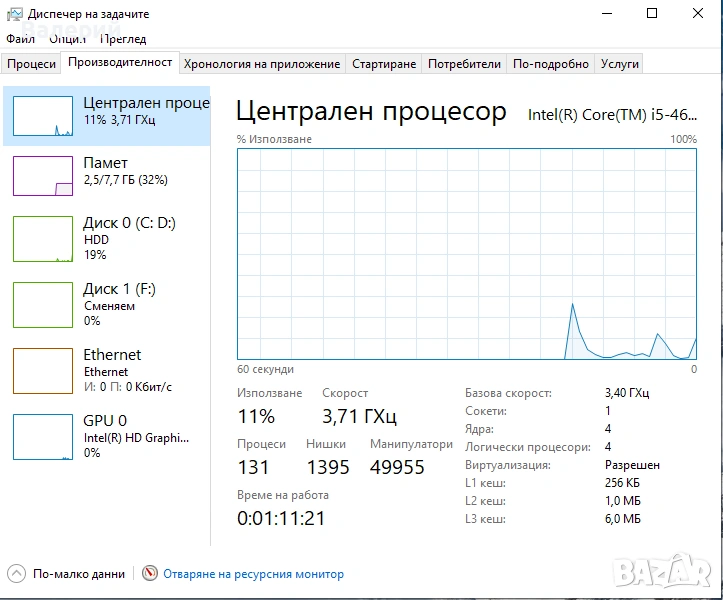The height and width of the screenshot is (600, 723).
Task: Open the По-подробно details tab
Action: [551, 64]
